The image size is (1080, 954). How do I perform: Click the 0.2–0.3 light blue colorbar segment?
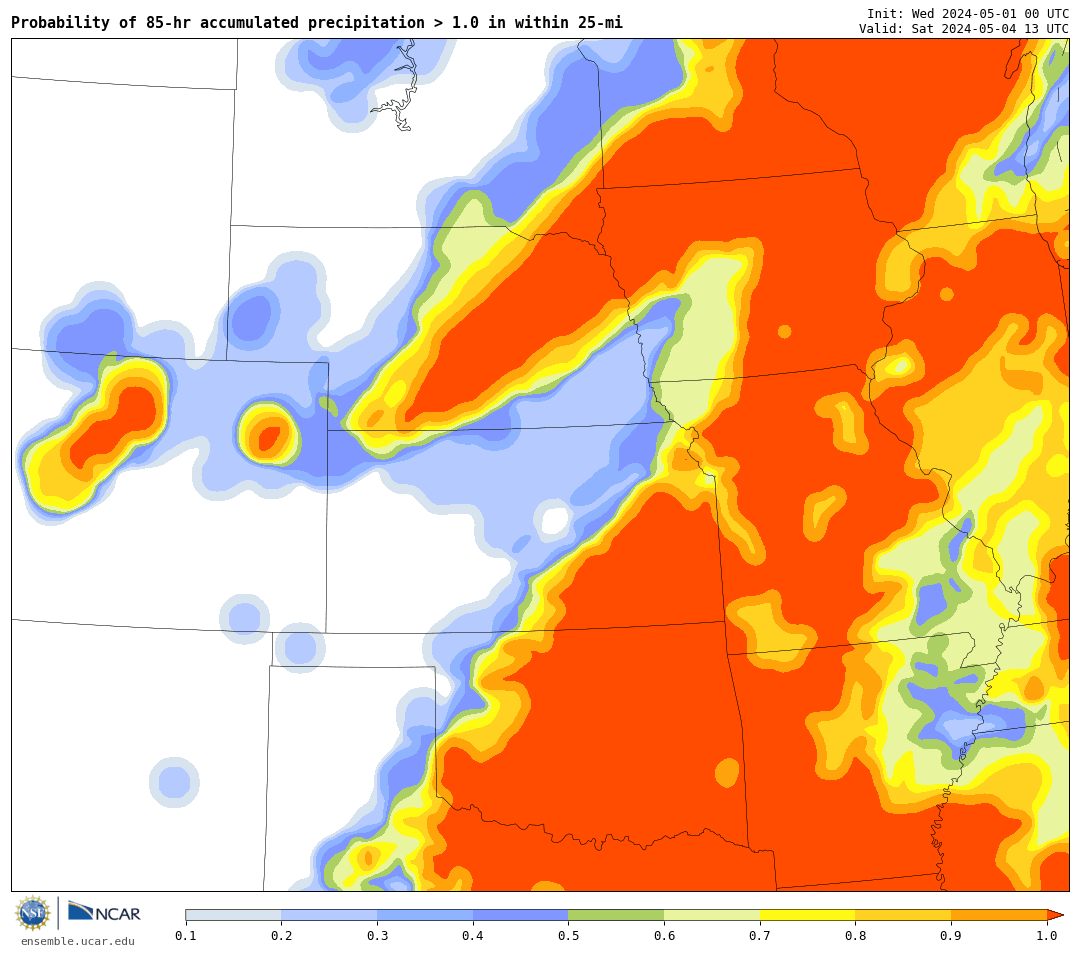329,915
